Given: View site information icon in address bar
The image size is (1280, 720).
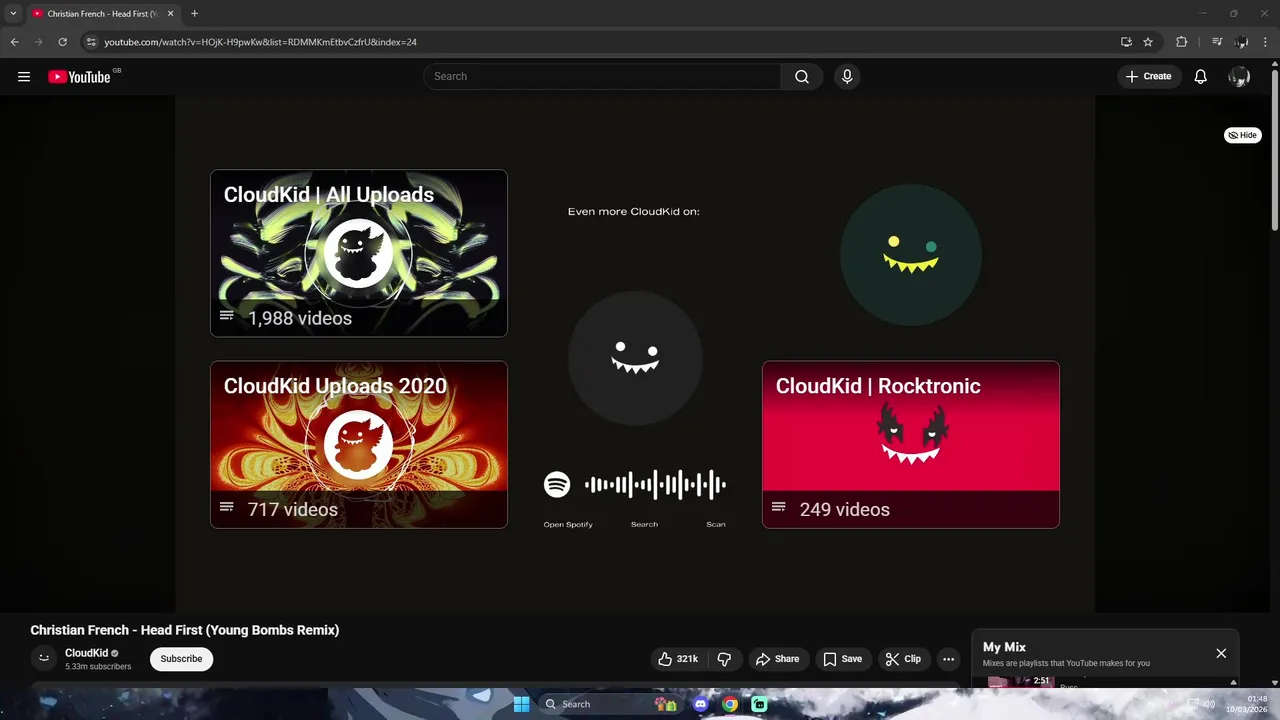Looking at the screenshot, I should [x=91, y=42].
